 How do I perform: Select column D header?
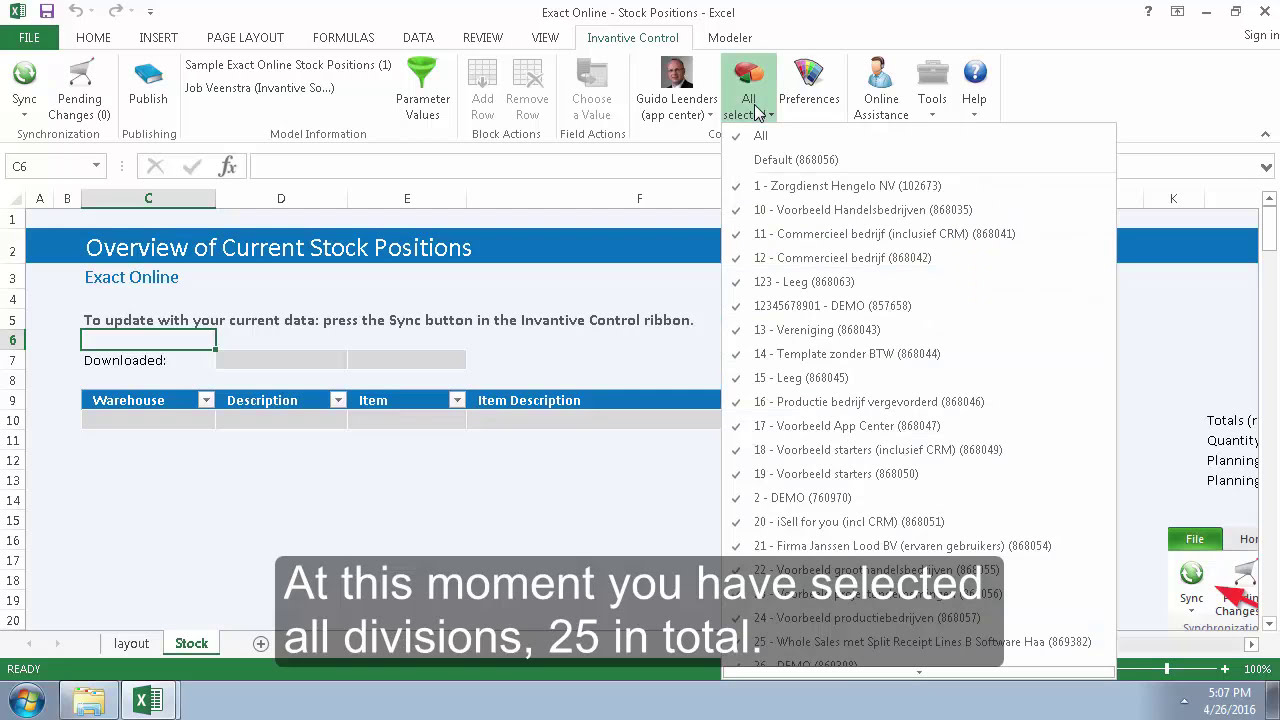pyautogui.click(x=281, y=199)
